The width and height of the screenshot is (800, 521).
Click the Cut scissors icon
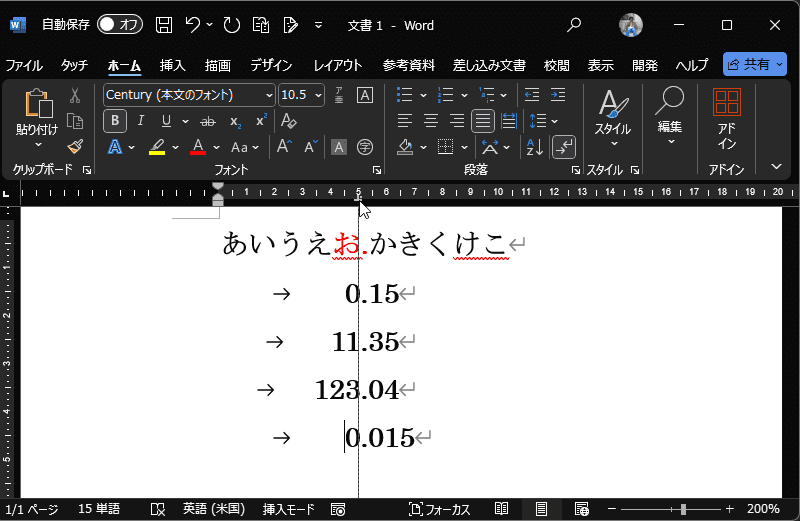75,96
